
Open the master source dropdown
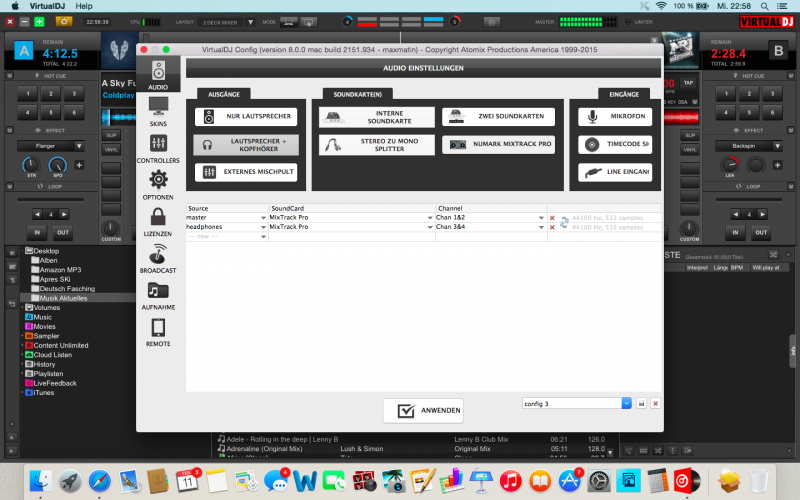(263, 218)
